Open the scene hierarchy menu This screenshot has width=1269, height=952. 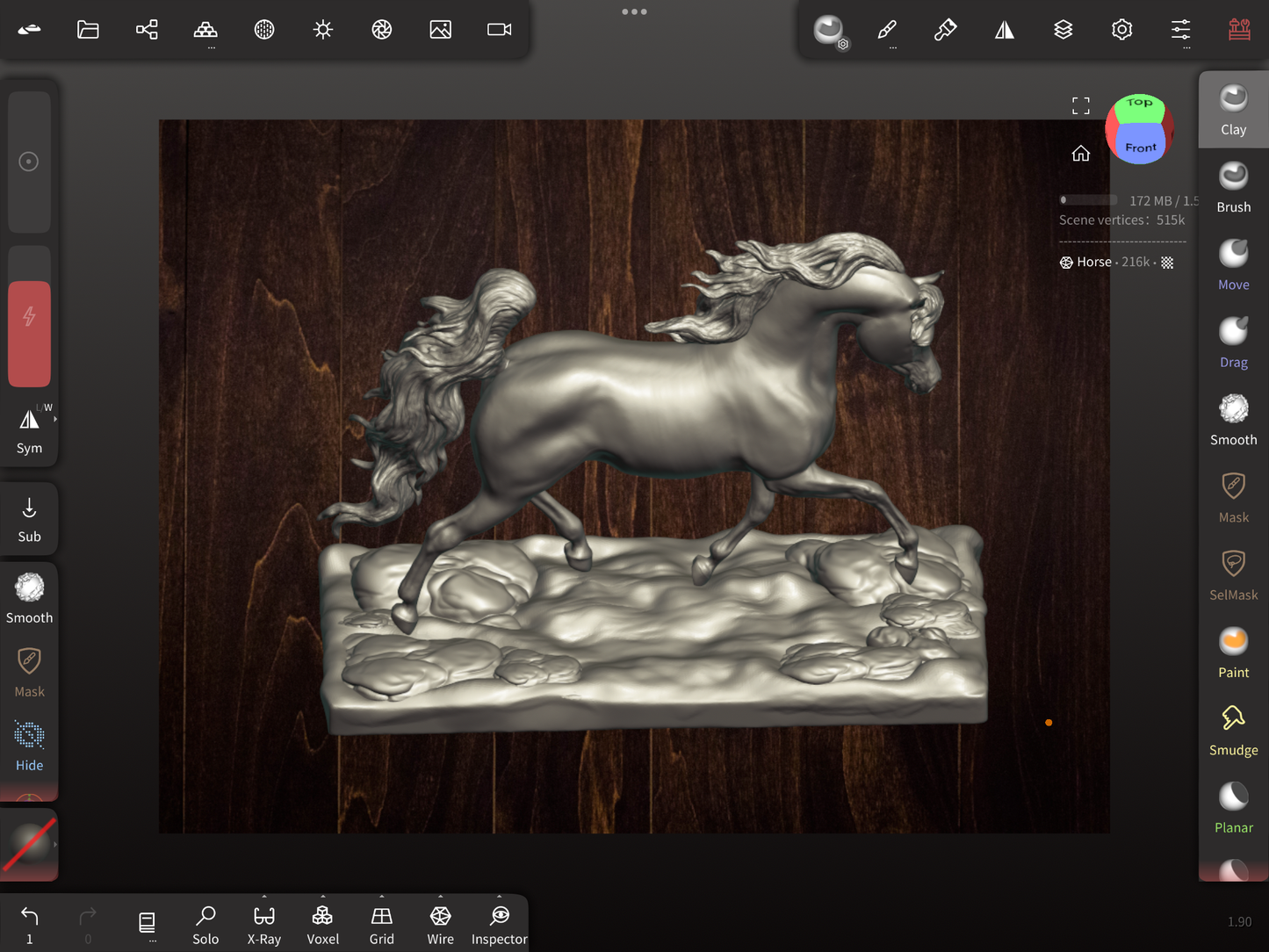(147, 30)
